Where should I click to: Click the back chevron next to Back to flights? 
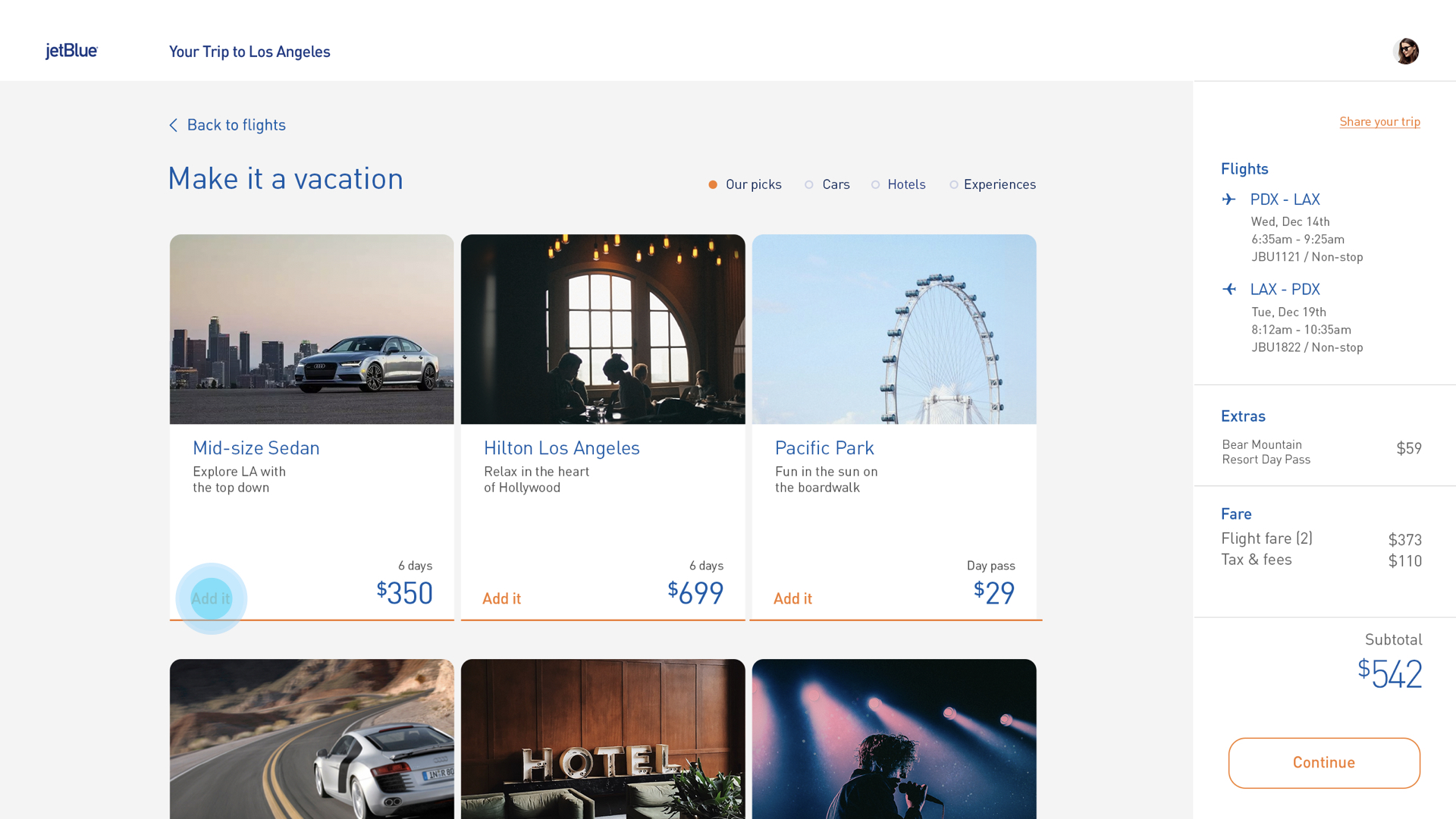(173, 125)
